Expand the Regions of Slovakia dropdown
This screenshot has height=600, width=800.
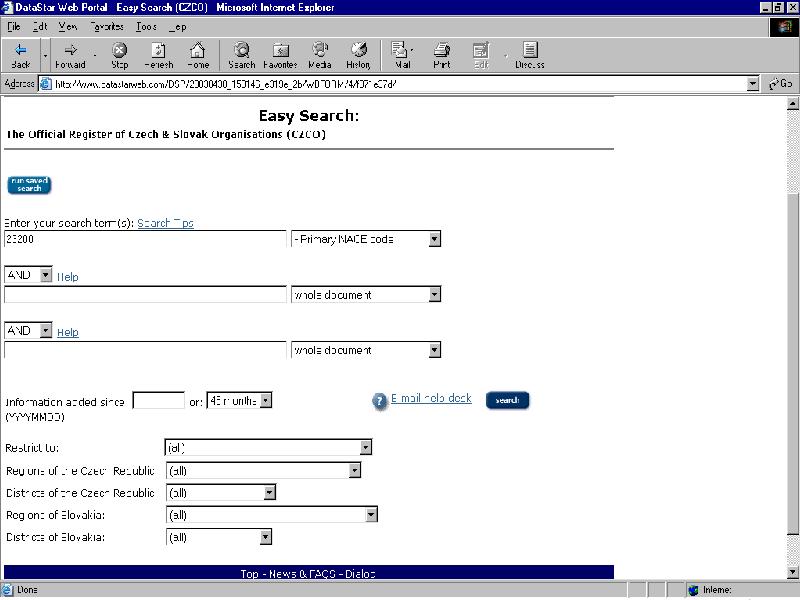(x=371, y=515)
